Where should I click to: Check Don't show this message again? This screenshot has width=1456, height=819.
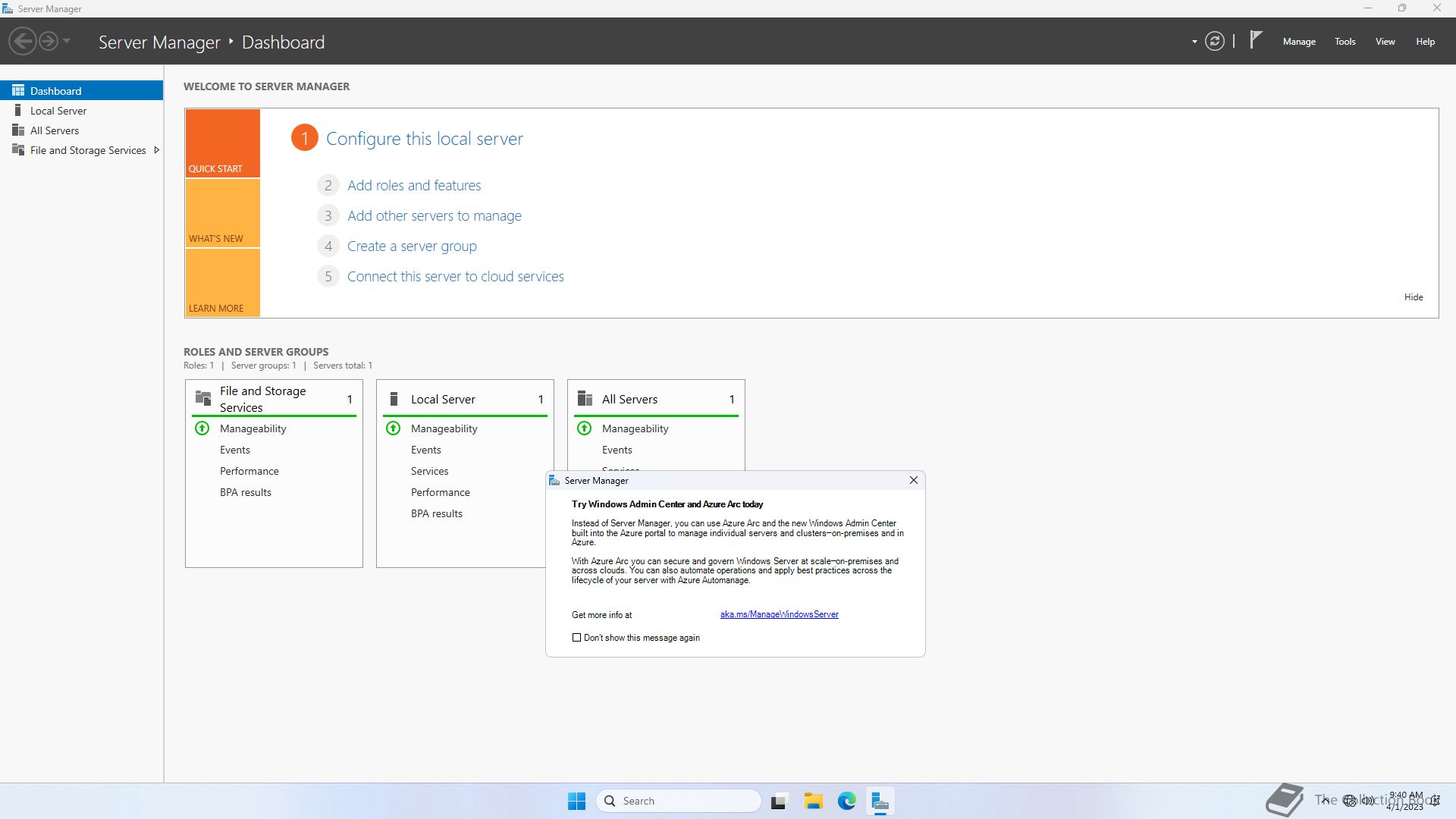[576, 638]
